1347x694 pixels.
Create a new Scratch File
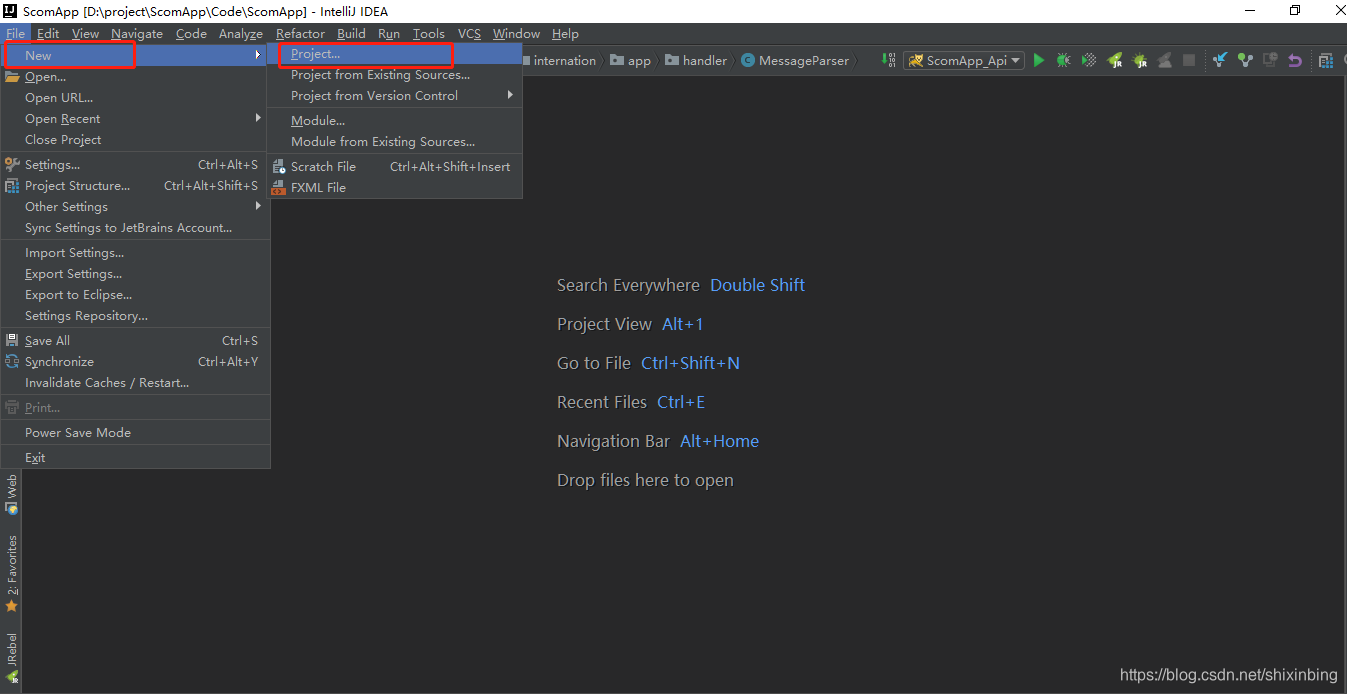tap(395, 166)
